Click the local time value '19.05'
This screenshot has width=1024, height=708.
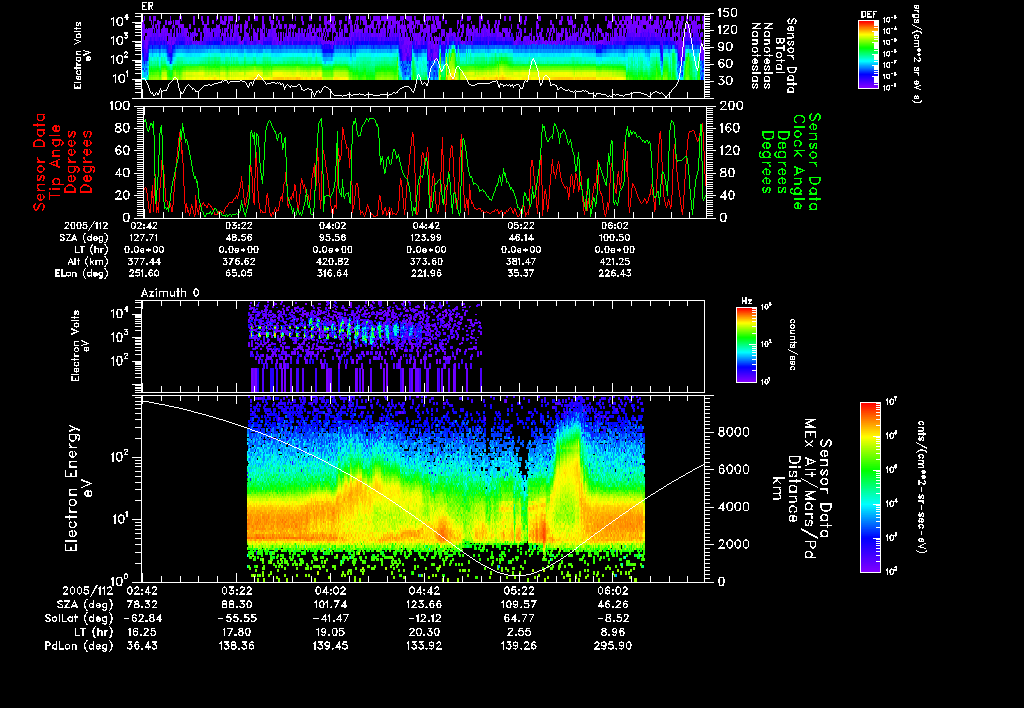pyautogui.click(x=330, y=632)
